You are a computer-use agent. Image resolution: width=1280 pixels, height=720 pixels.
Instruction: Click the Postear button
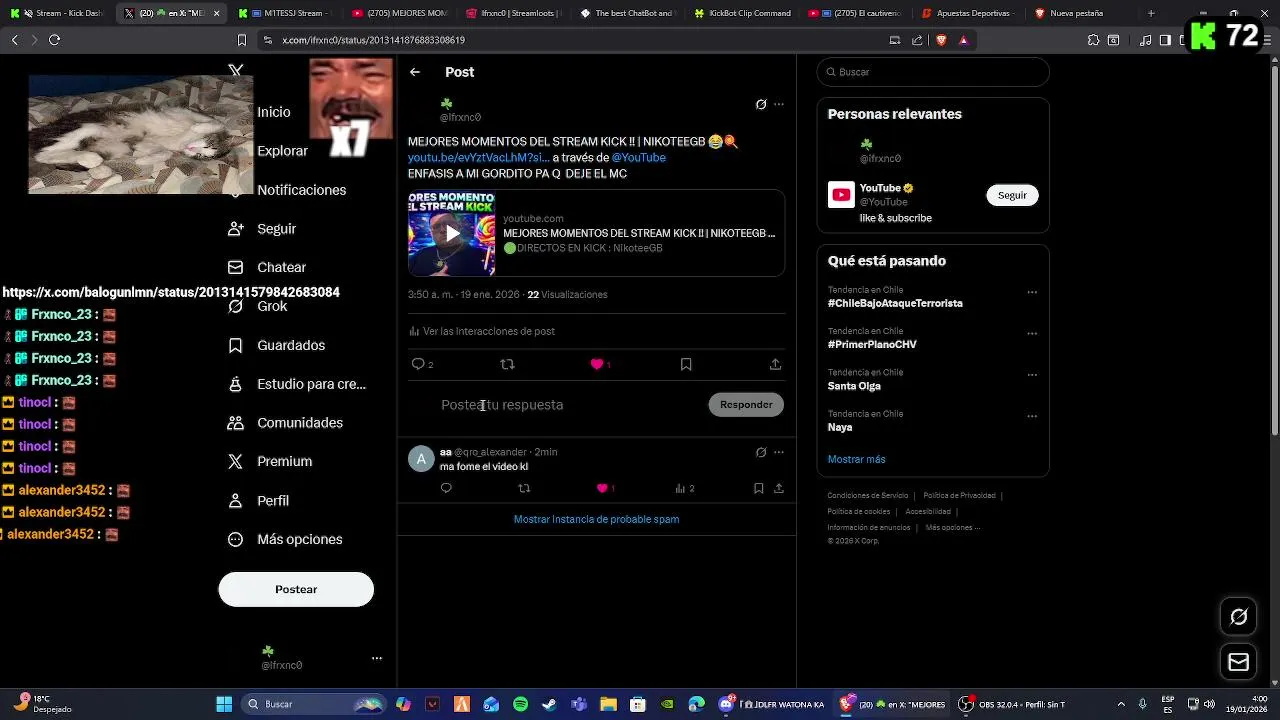point(296,589)
